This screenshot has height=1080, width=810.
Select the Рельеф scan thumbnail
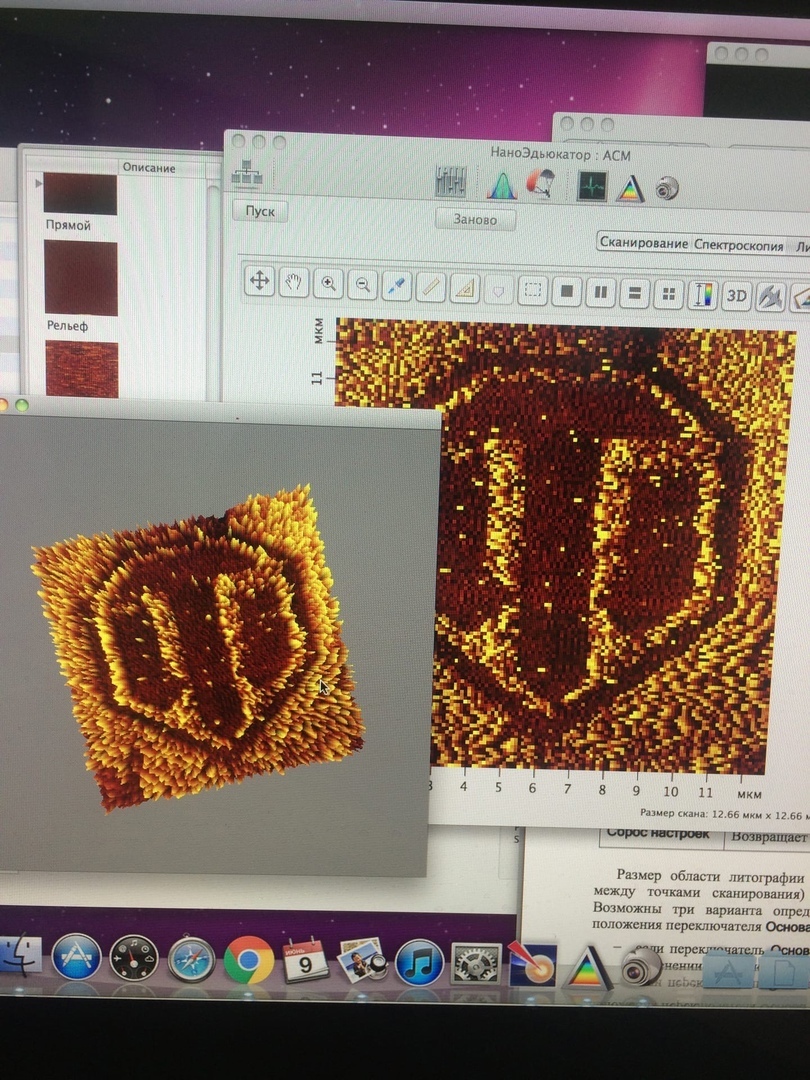click(81, 279)
